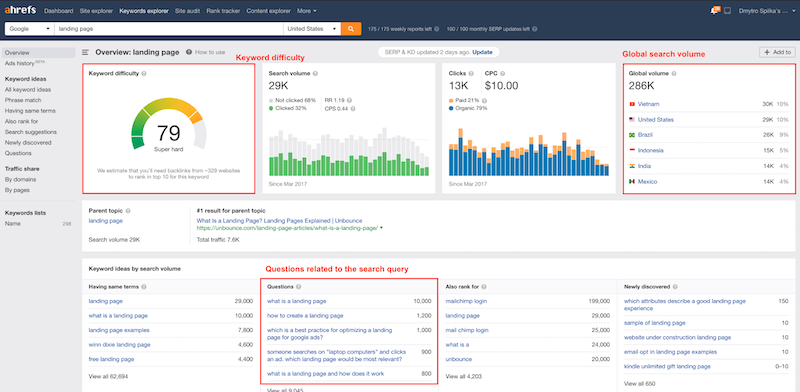Open By pages under Traffic share

pyautogui.click(x=17, y=190)
